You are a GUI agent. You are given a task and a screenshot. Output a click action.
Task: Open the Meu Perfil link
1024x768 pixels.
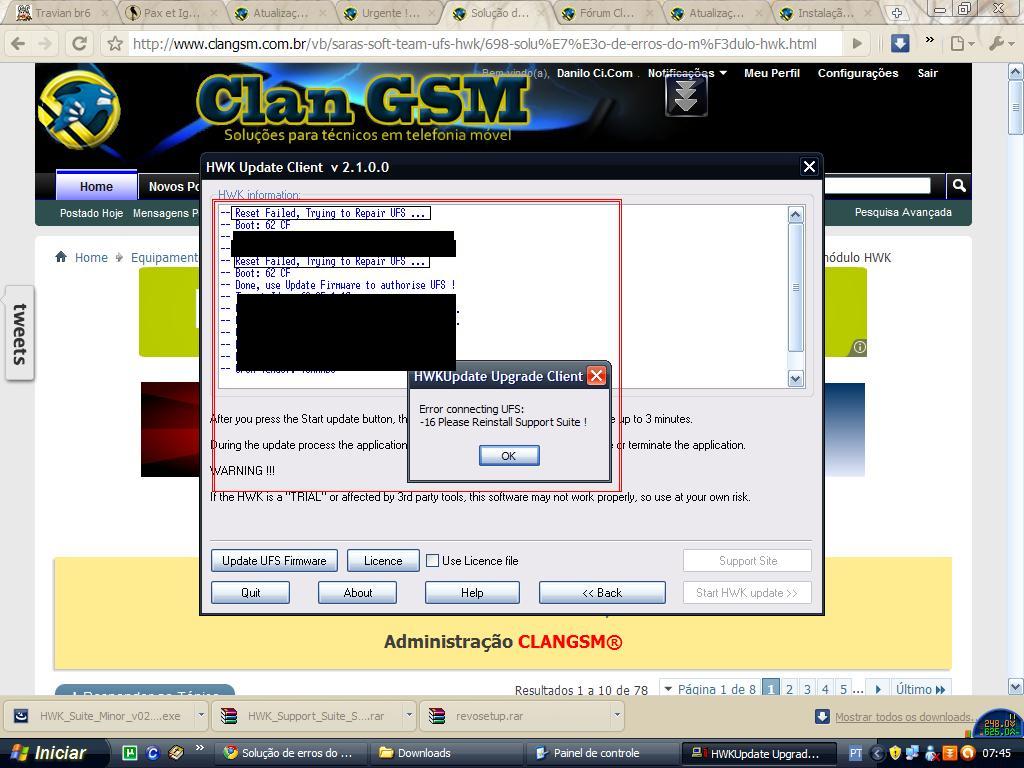(x=772, y=73)
